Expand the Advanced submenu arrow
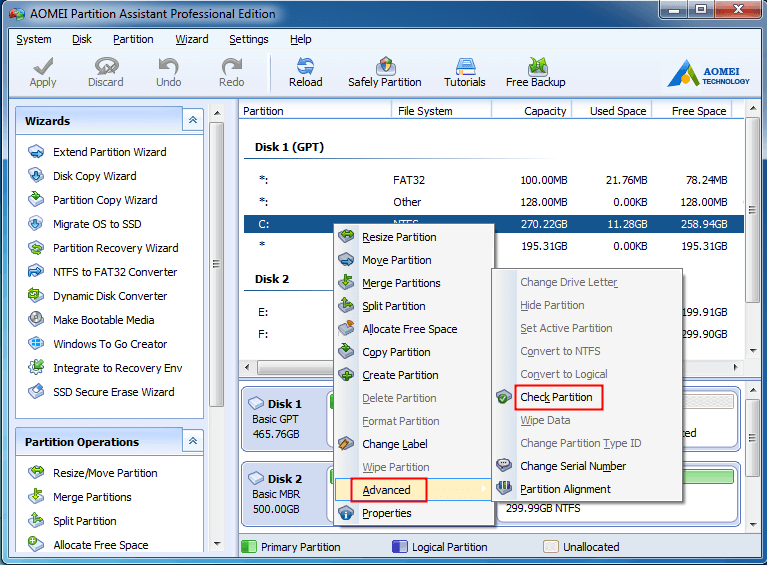The width and height of the screenshot is (767, 565). 483,489
